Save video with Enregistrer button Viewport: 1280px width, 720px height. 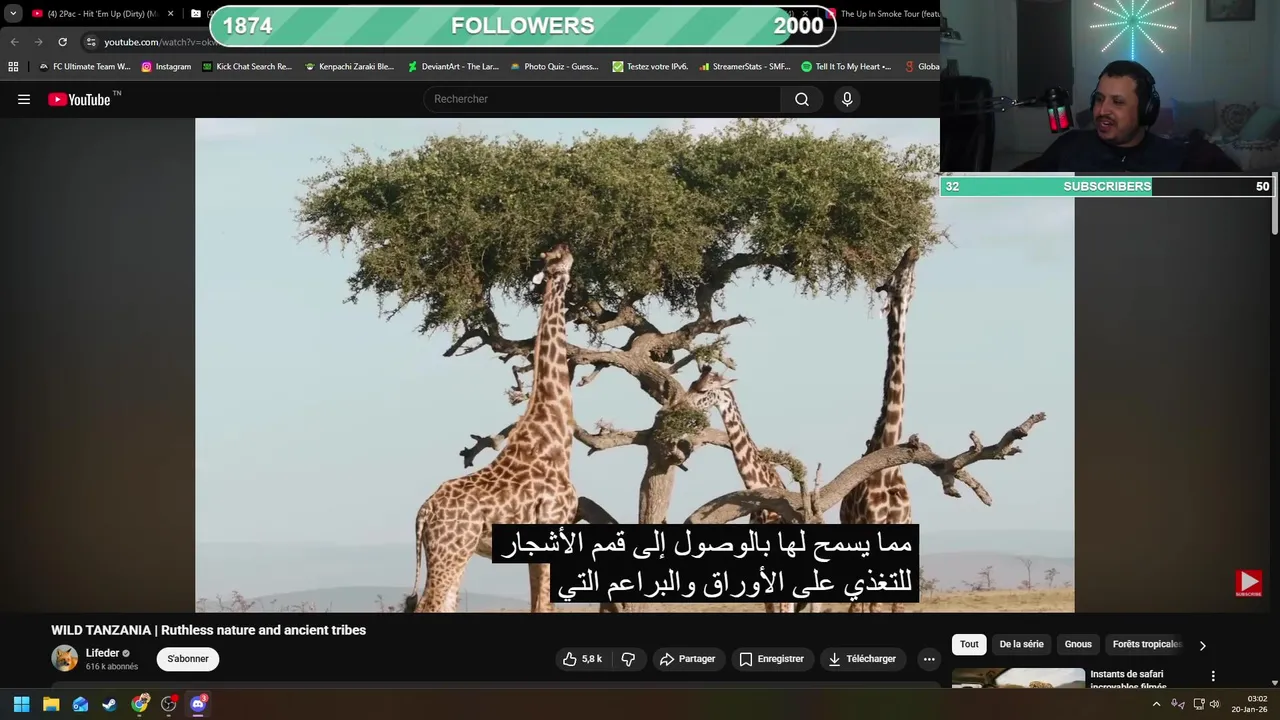771,659
